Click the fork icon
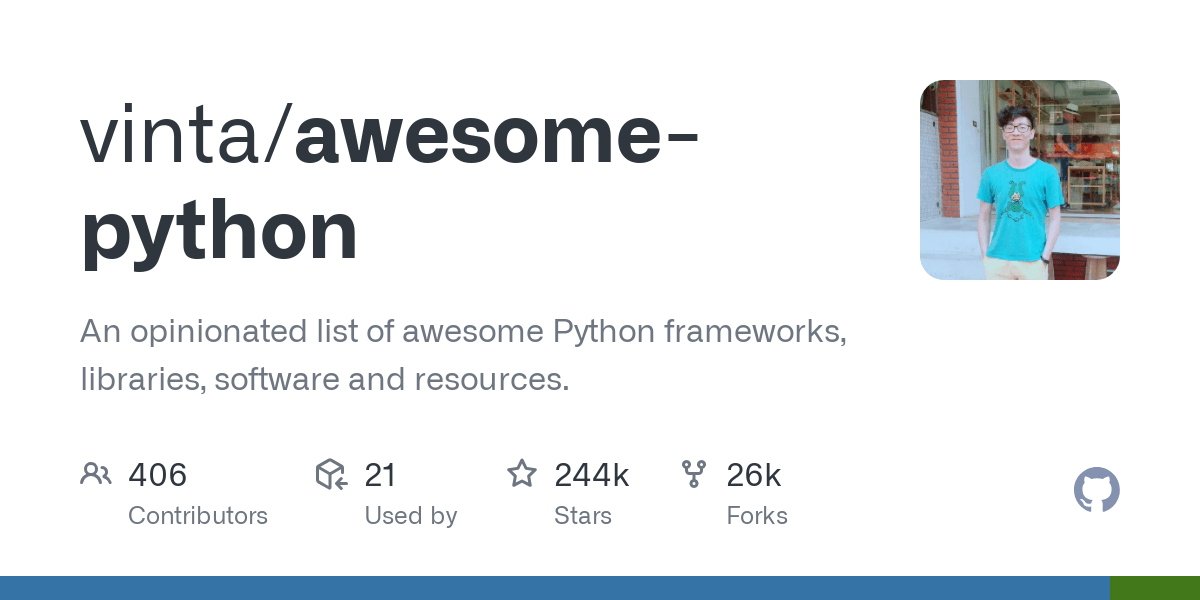 pos(694,474)
